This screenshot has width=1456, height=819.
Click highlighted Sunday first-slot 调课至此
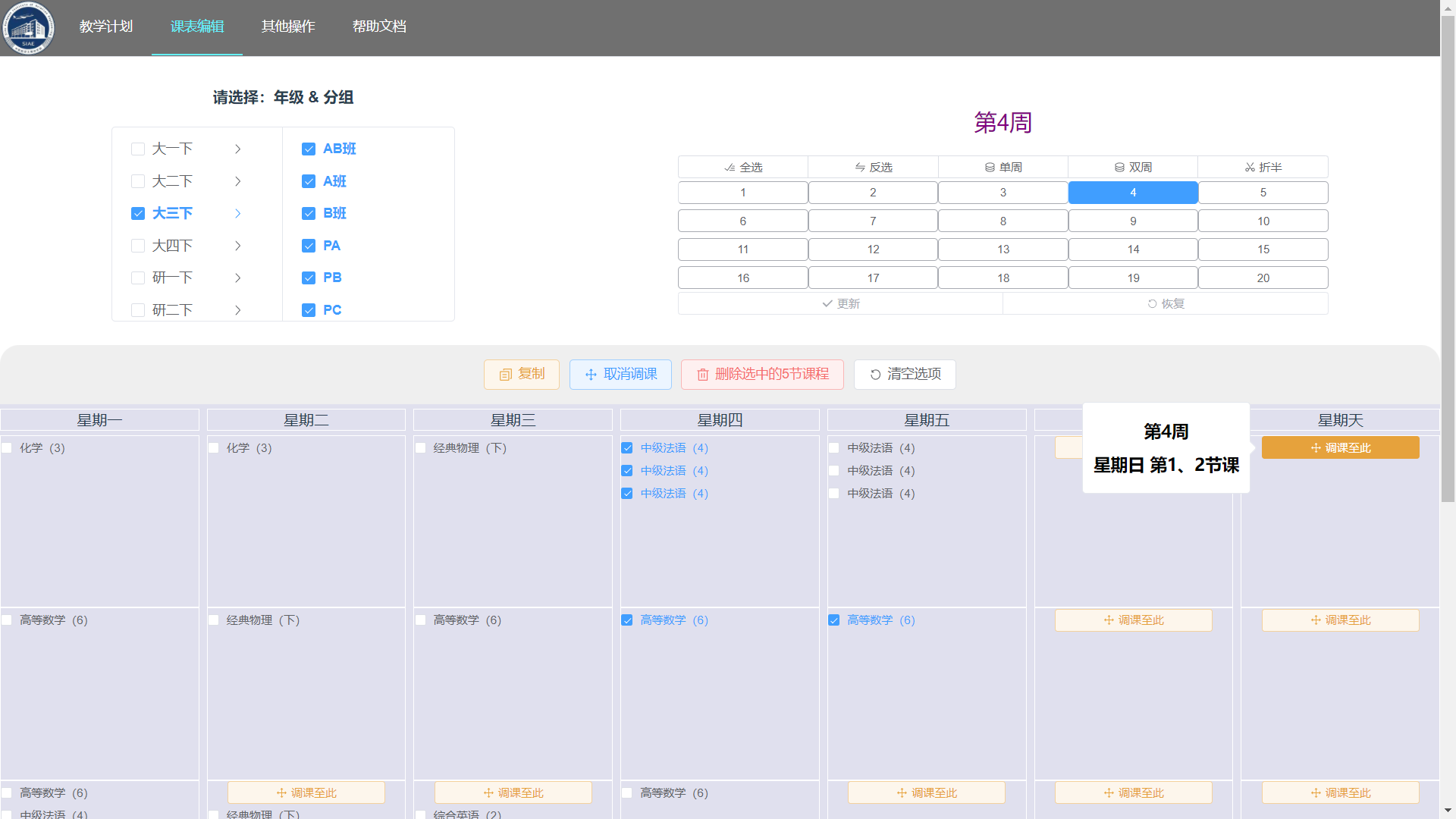[1340, 448]
